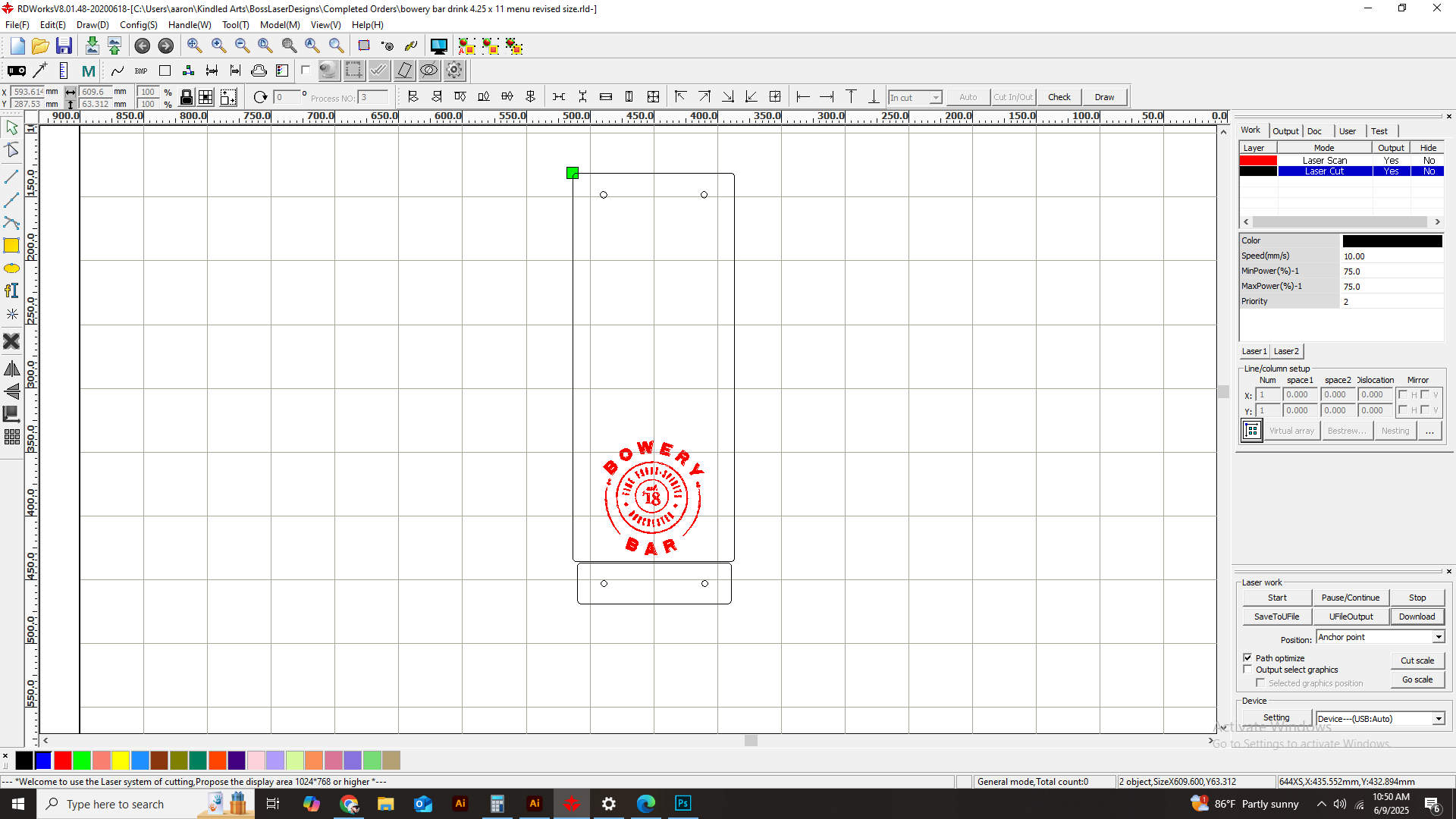The image size is (1456, 819).
Task: Click the large M icon in the toolbar
Action: (88, 71)
